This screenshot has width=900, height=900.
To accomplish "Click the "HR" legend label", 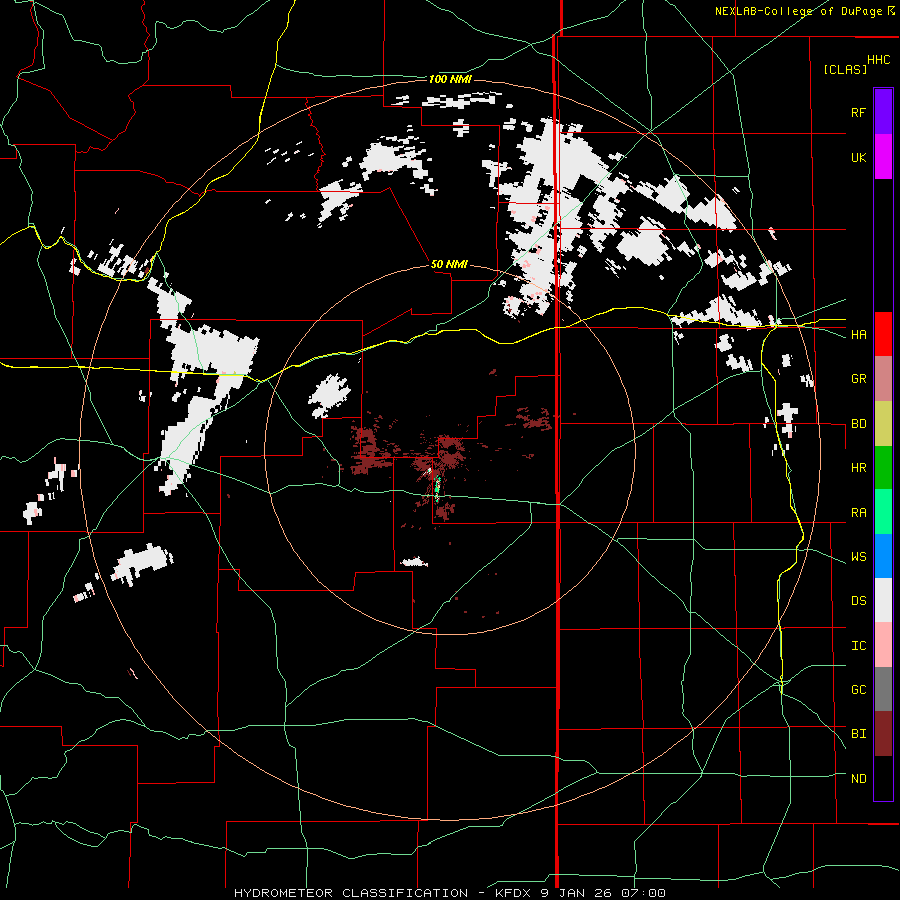I will (858, 468).
